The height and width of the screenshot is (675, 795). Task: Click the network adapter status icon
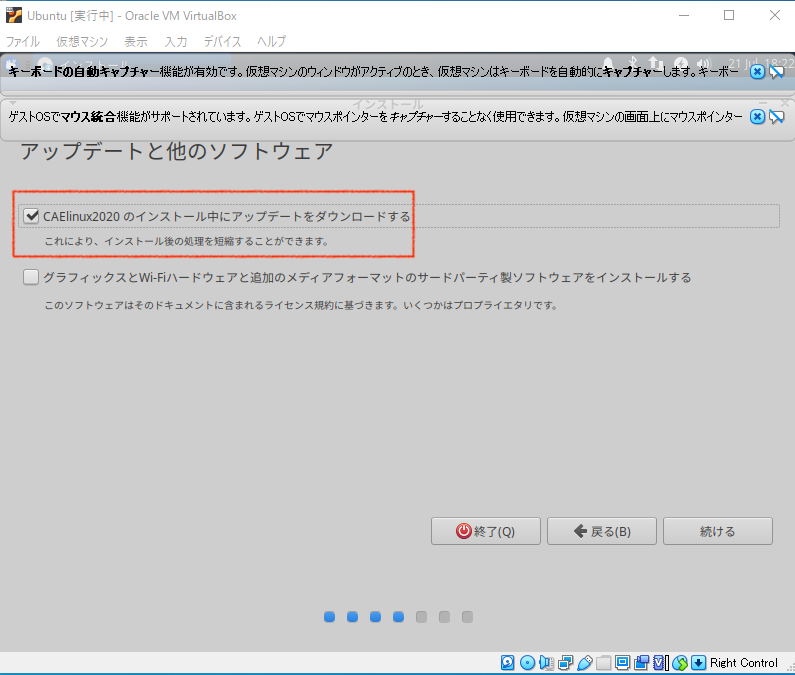565,662
